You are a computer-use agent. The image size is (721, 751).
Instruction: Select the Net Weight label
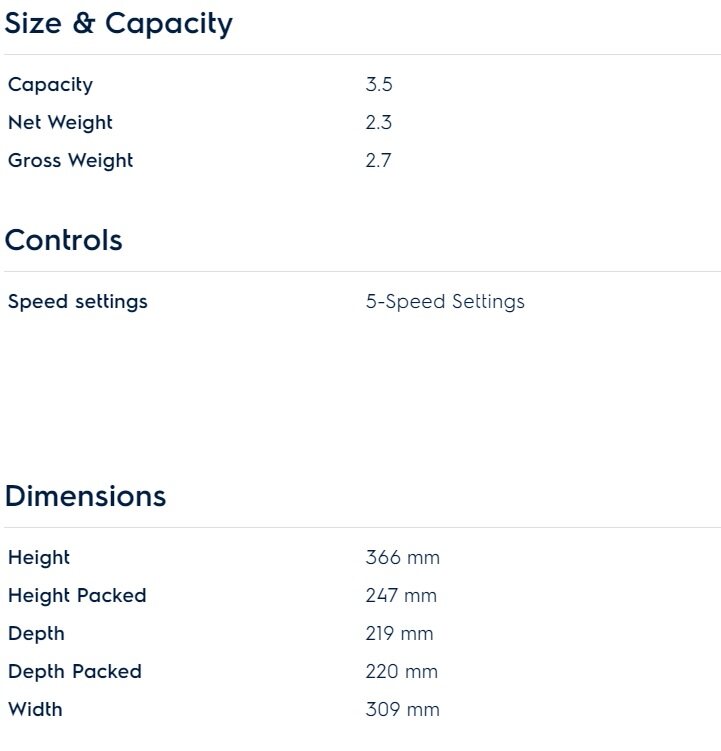[60, 123]
